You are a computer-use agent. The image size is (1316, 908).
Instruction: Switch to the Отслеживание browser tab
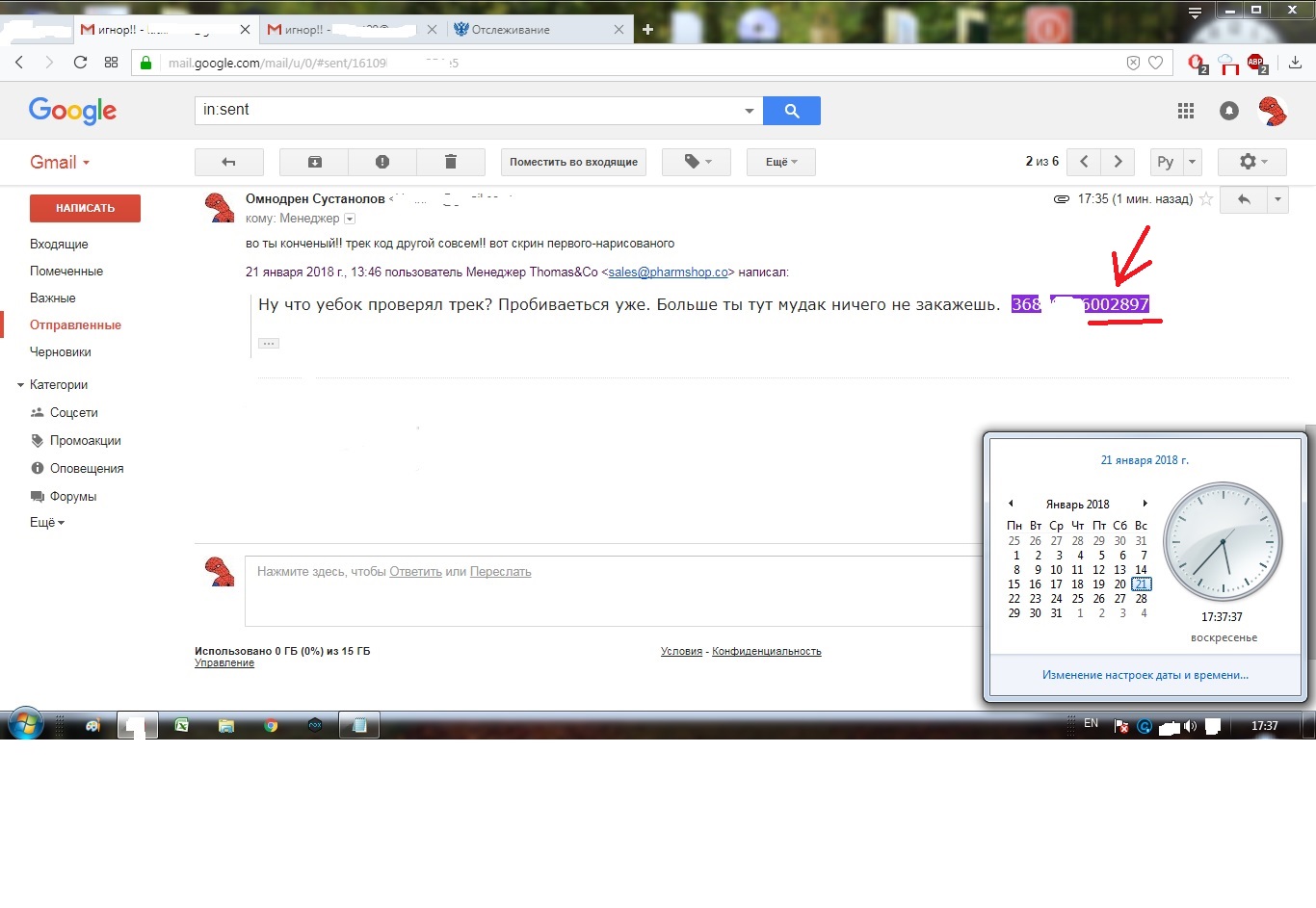(511, 30)
